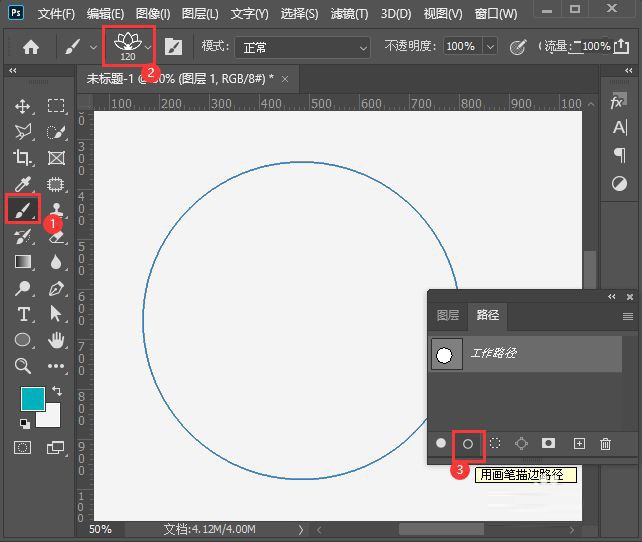Select the Brush tool in the toolbar
Viewport: 642px width, 542px height.
[x=23, y=209]
